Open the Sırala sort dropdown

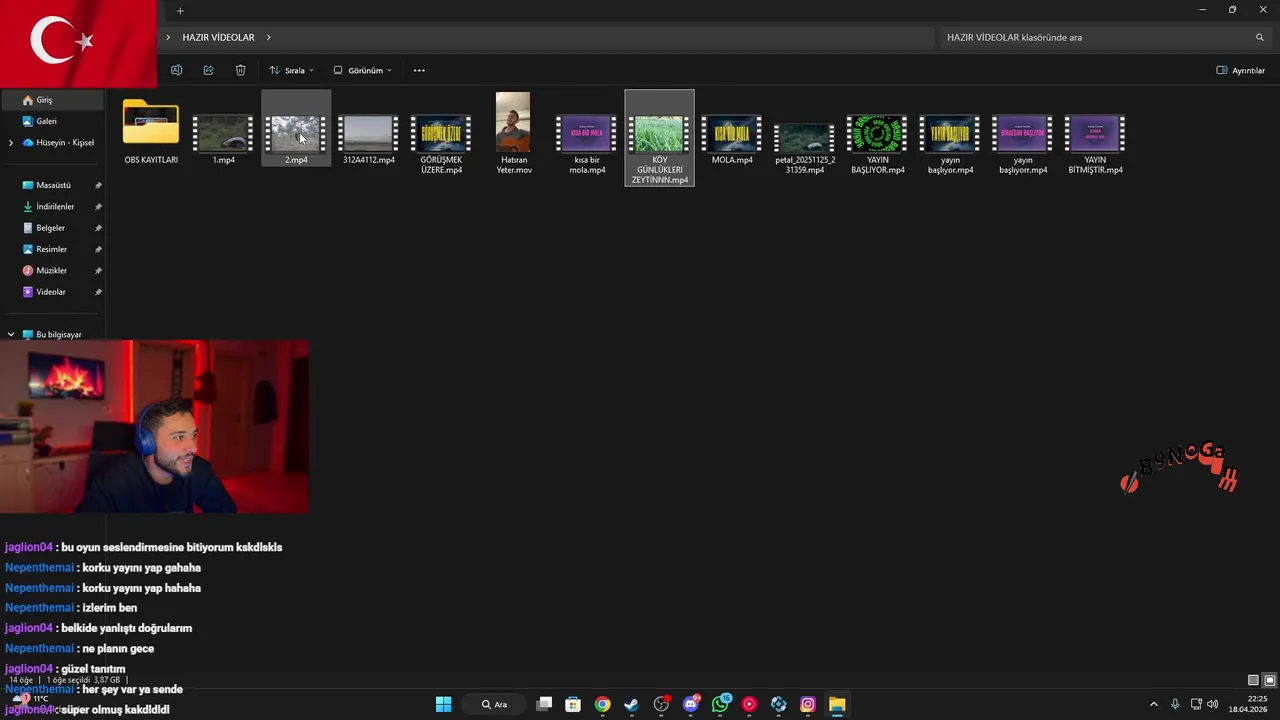point(291,71)
